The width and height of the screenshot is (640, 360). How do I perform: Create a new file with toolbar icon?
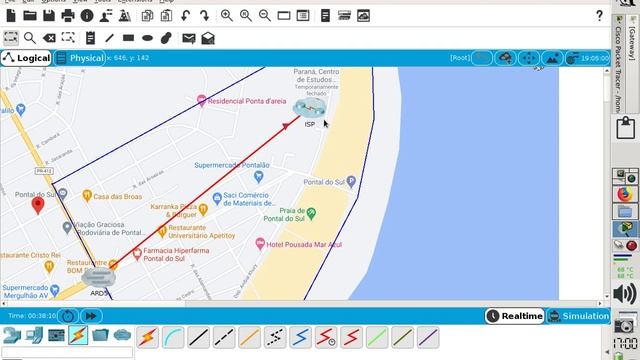coord(11,16)
